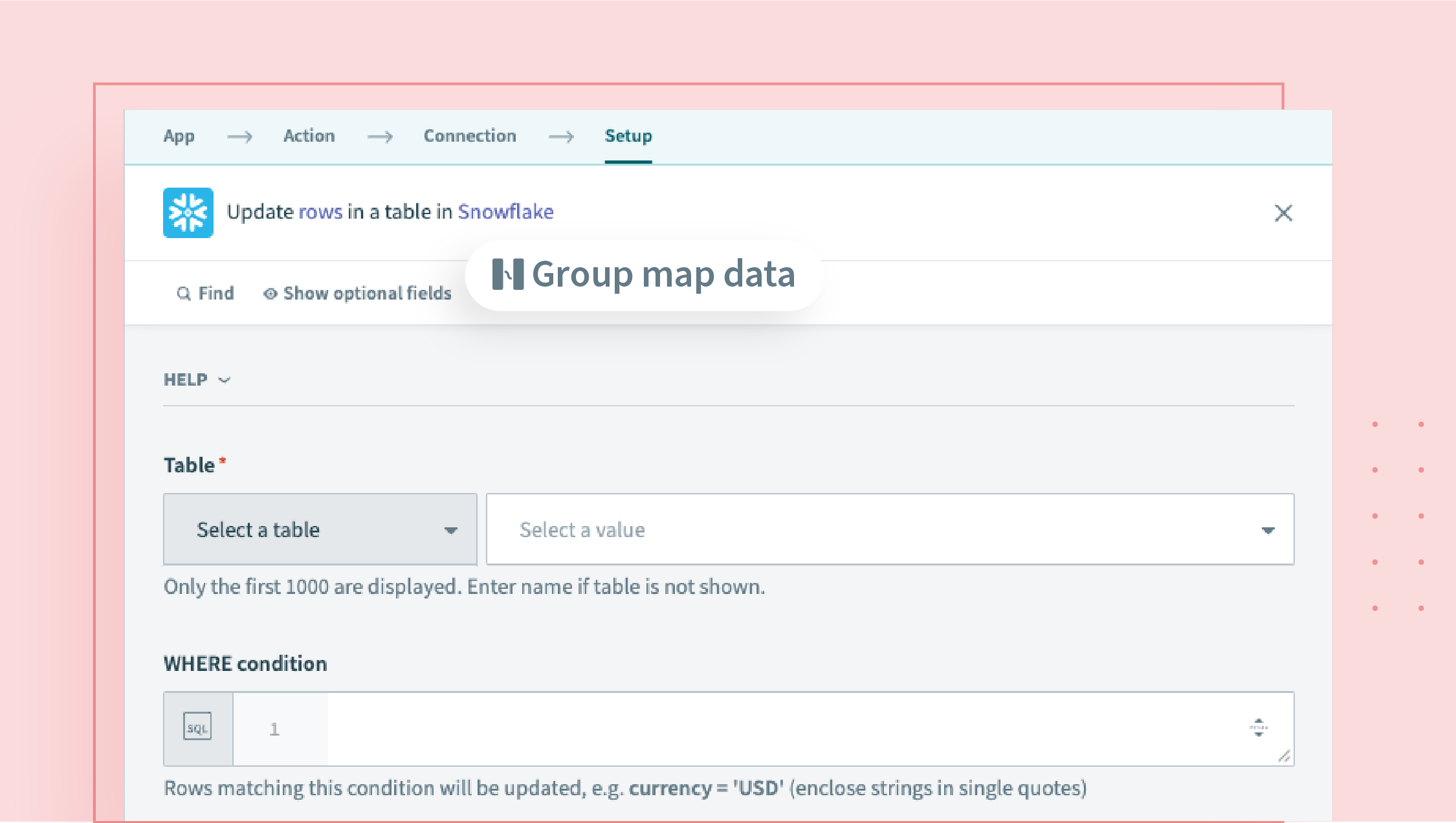The width and height of the screenshot is (1456, 823).
Task: Toggle Show optional fields visibility
Action: 366,293
